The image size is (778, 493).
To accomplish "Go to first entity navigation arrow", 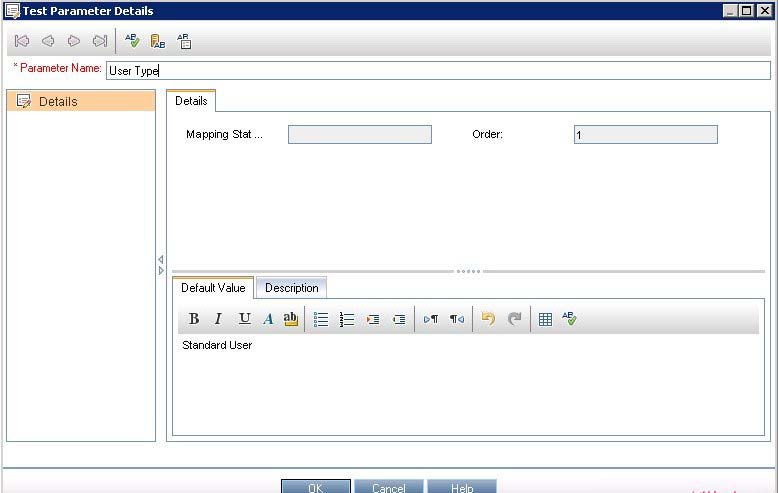I will (22, 41).
